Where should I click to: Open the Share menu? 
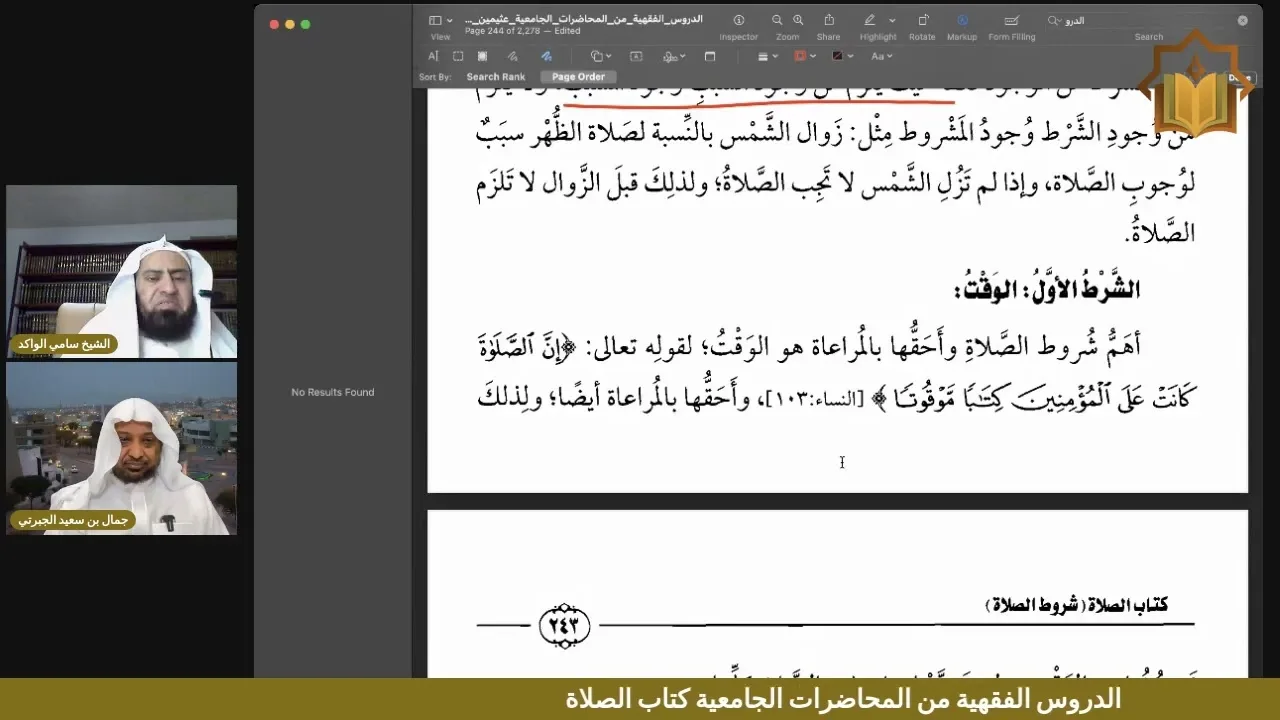(x=829, y=21)
